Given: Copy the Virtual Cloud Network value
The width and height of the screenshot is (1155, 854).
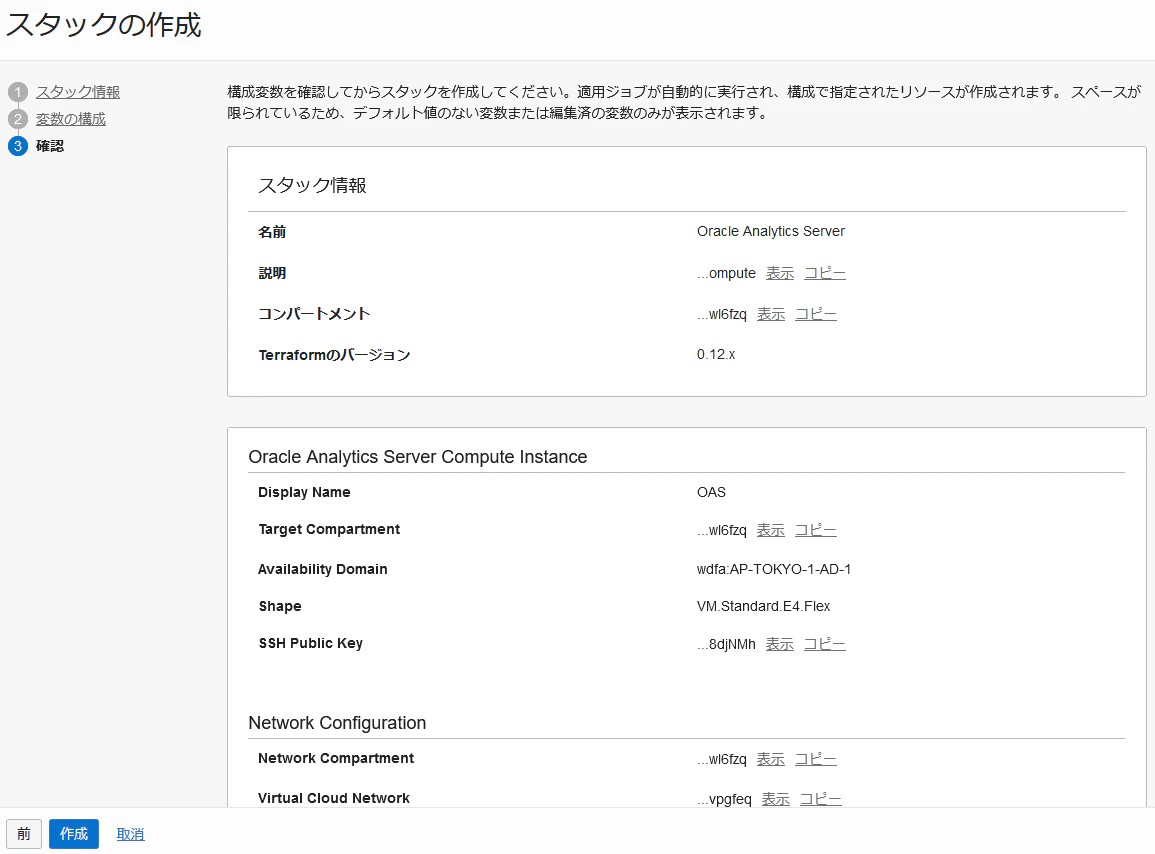Looking at the screenshot, I should click(x=821, y=799).
